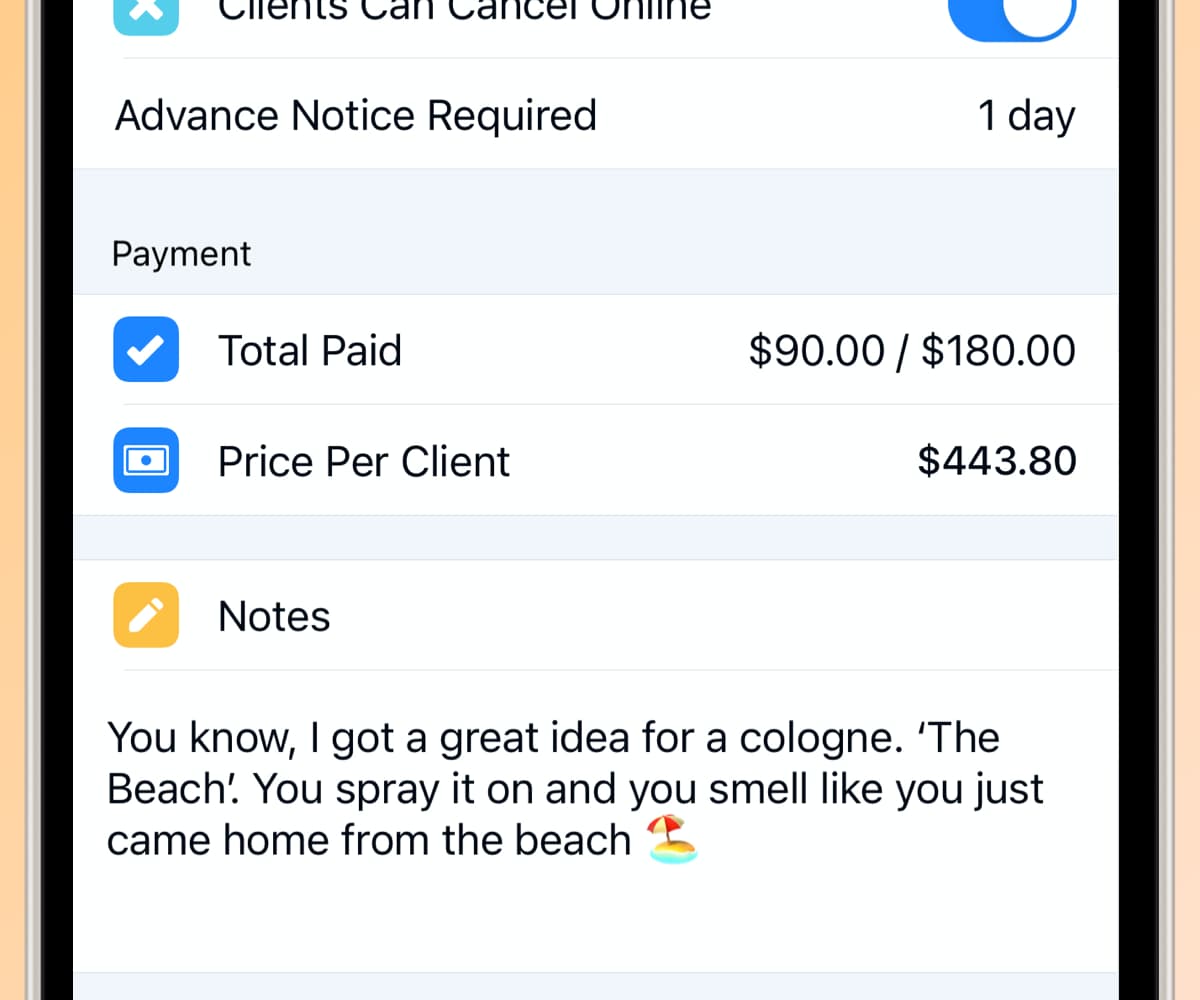
Task: Tap the Clients Can Cancel Online label
Action: tap(464, 10)
